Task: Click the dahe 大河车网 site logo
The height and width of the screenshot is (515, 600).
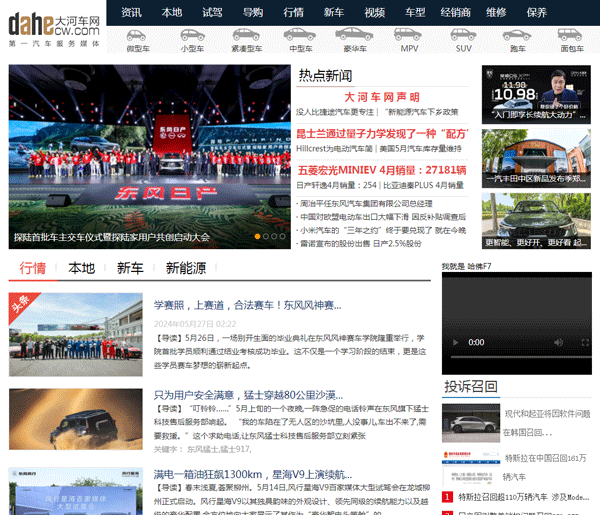Action: (x=54, y=29)
